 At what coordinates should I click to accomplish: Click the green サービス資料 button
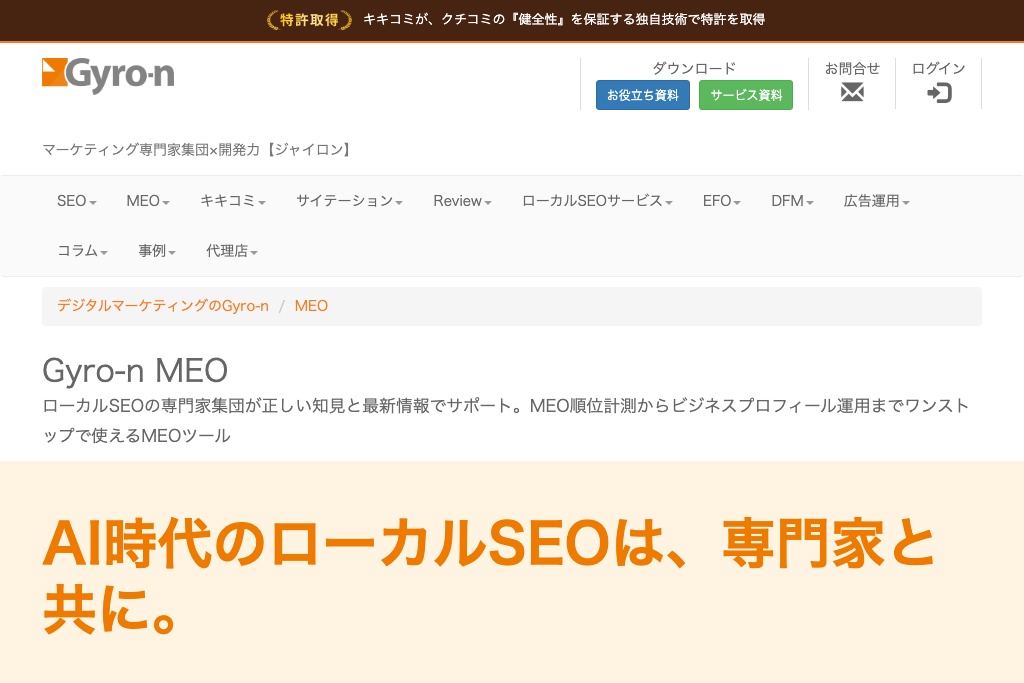[x=745, y=95]
